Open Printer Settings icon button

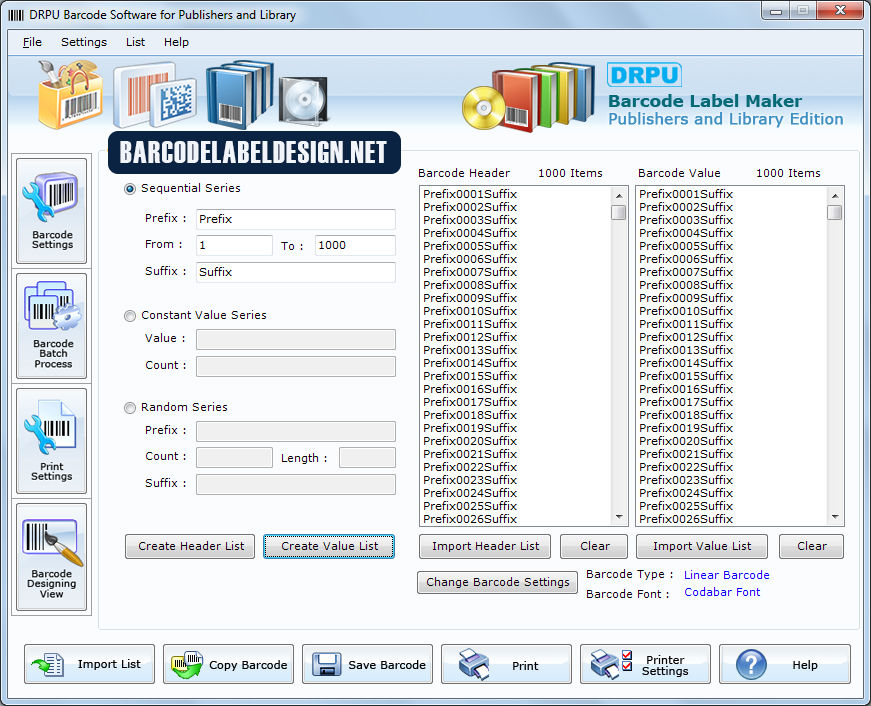(645, 664)
